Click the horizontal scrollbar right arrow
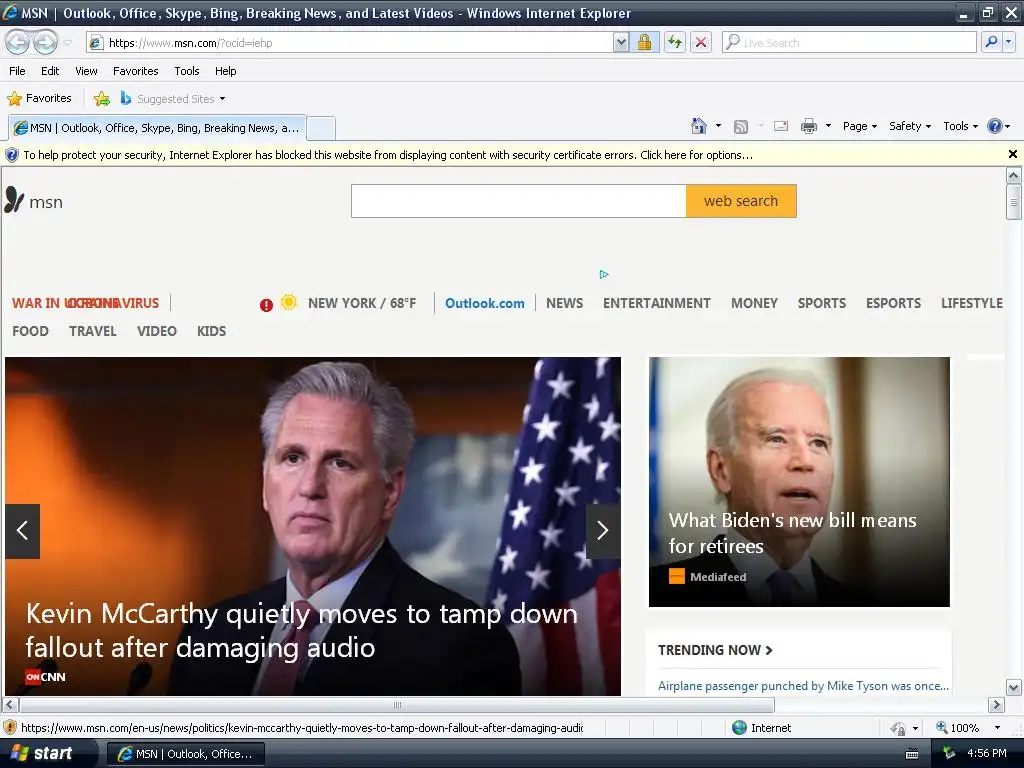Viewport: 1024px width, 768px height. 996,705
